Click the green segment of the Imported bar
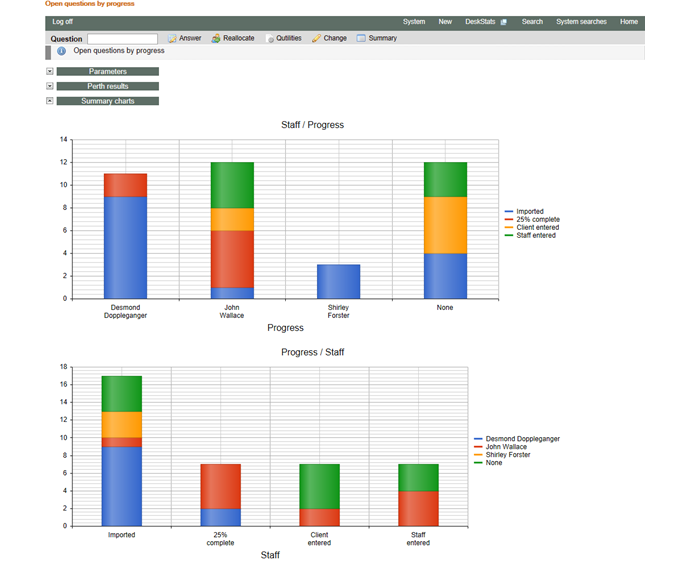This screenshot has width=693, height=564. coord(122,394)
